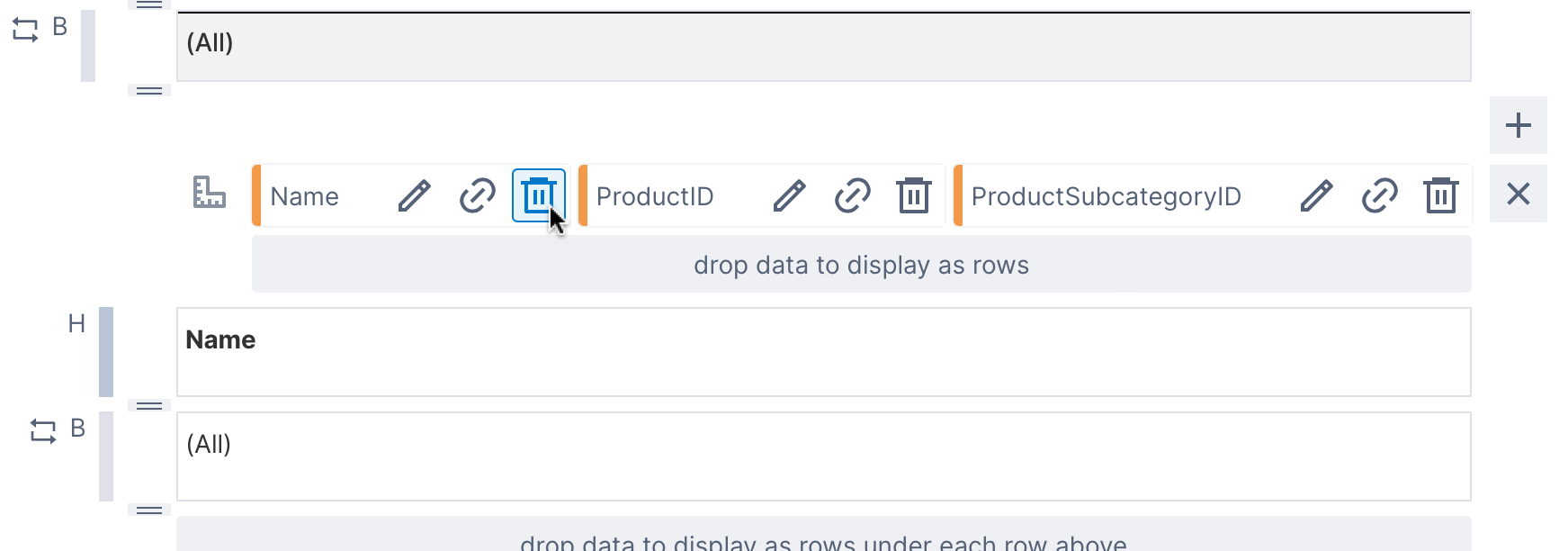
Task: Remove the ProductID column
Action: coord(915,195)
